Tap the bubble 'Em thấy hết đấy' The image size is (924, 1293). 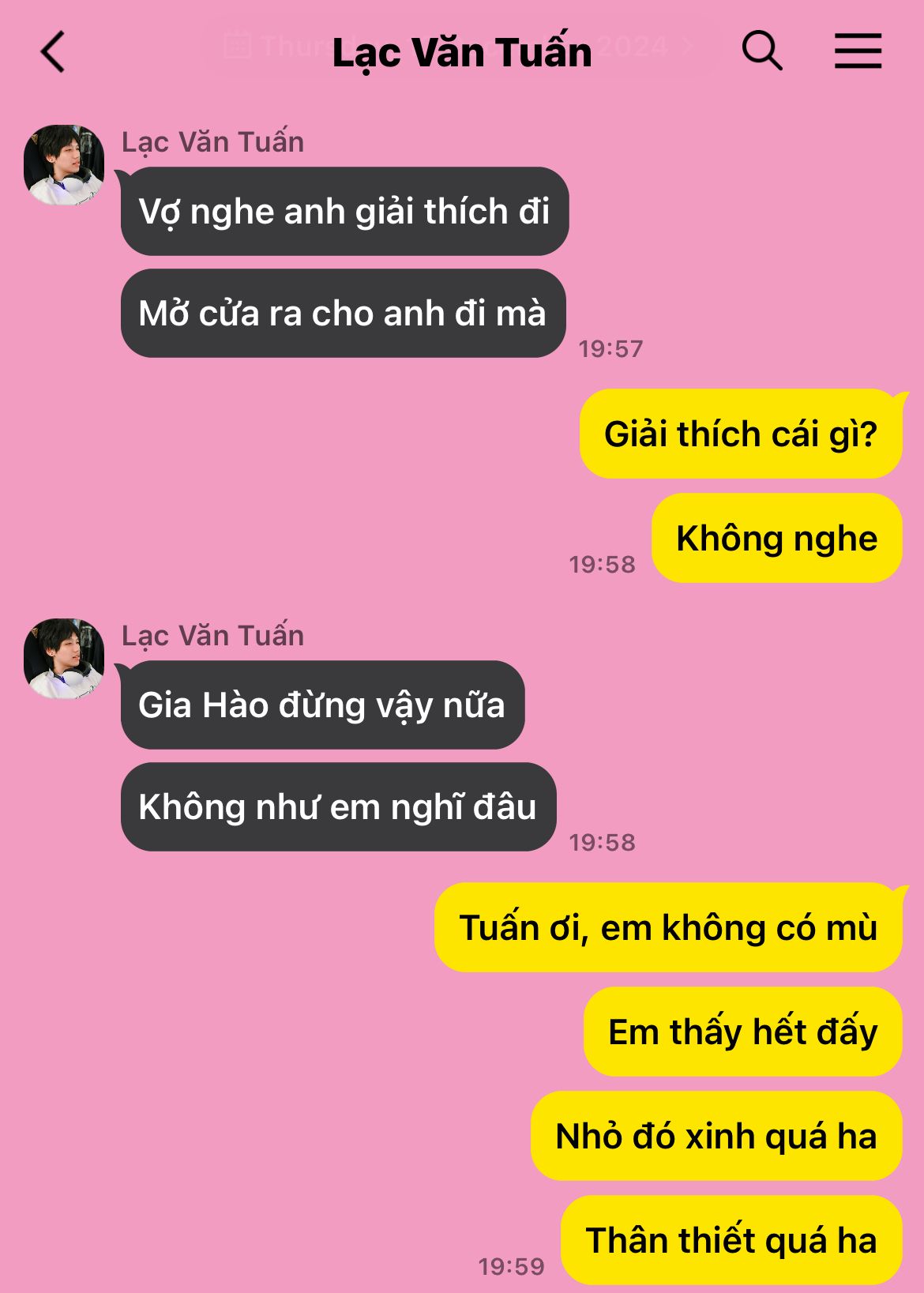click(743, 1032)
